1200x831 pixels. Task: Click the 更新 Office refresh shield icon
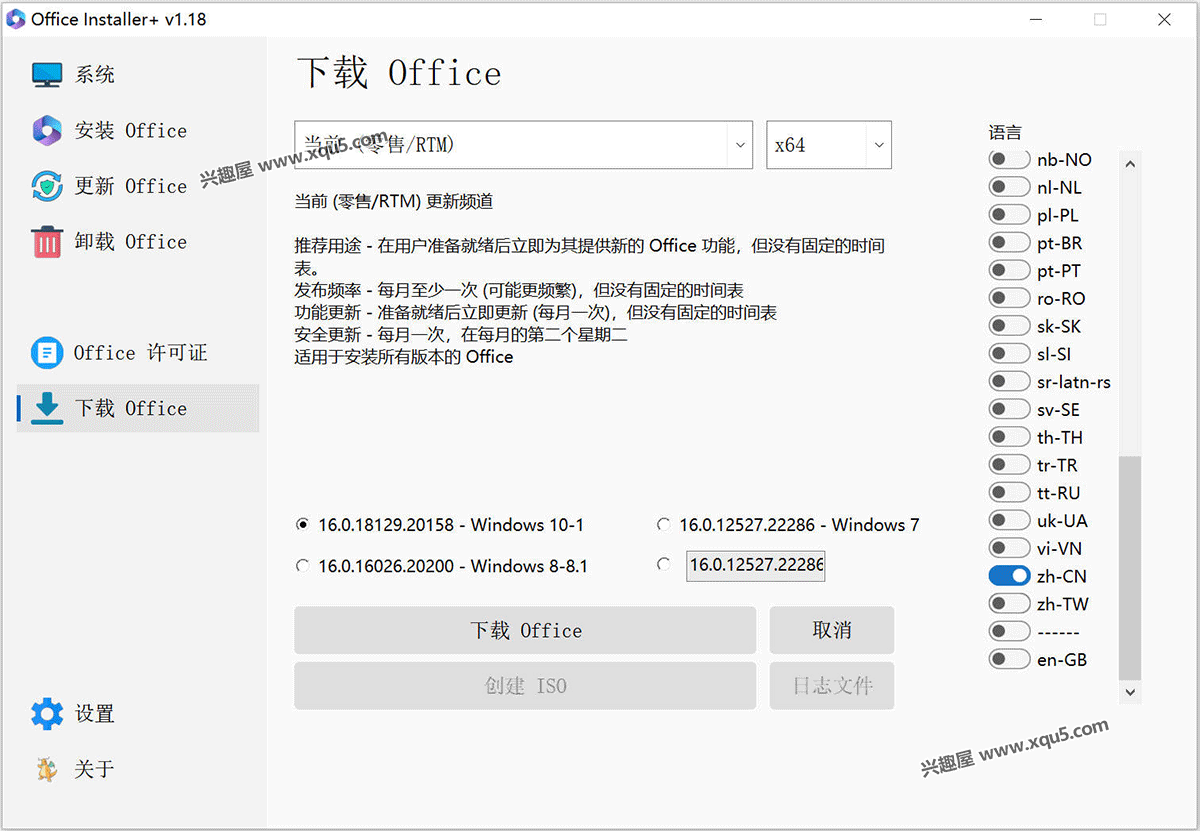pyautogui.click(x=47, y=186)
